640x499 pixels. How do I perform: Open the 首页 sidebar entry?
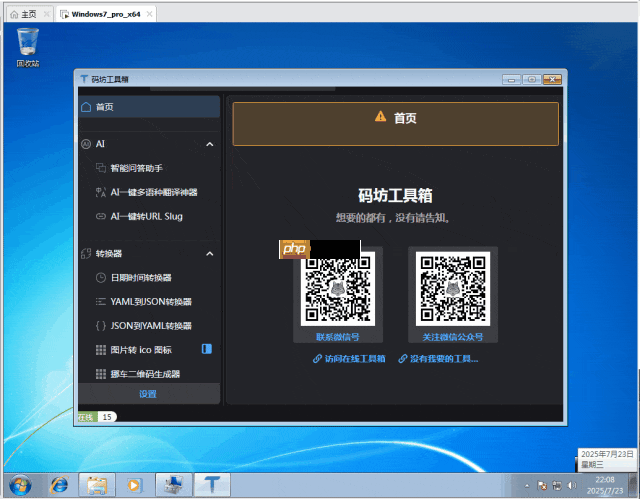pos(149,107)
